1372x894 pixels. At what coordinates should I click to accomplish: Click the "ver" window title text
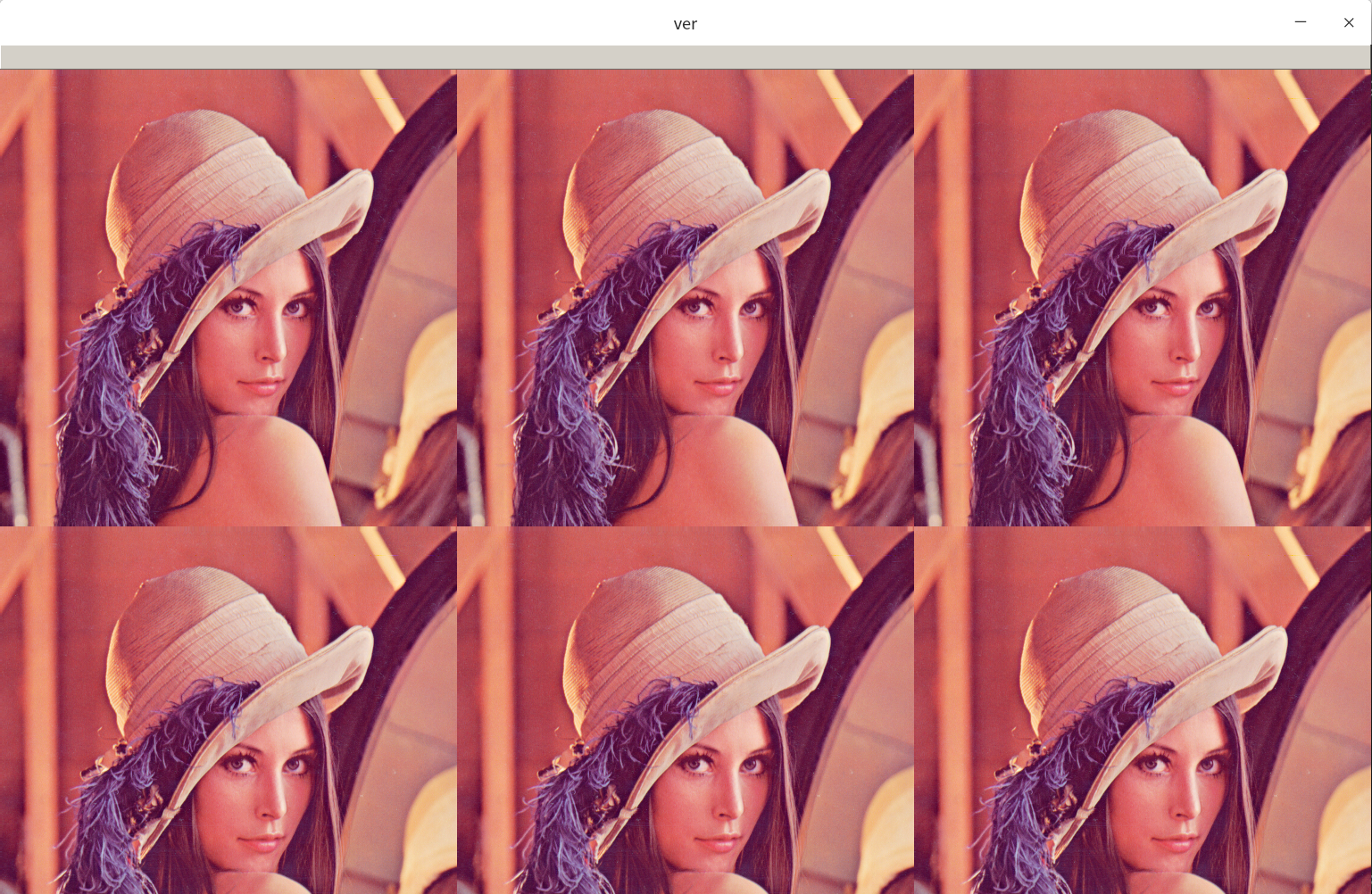[685, 24]
